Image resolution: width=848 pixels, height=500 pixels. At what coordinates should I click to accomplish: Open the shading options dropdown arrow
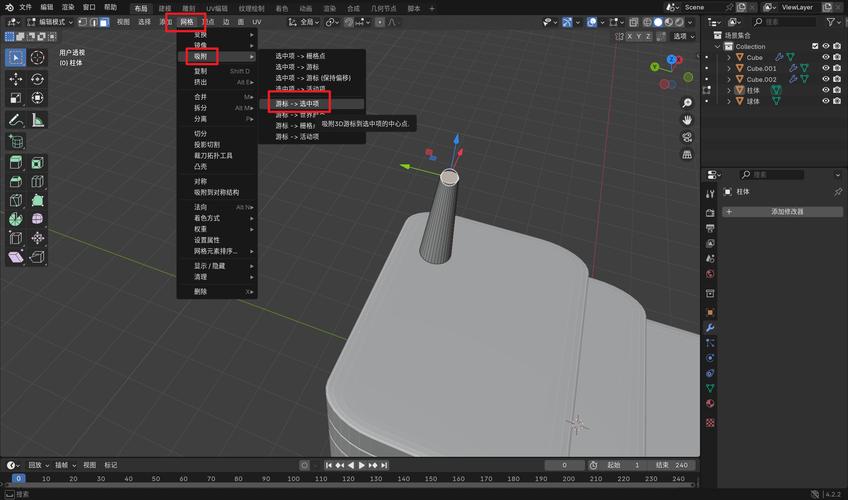[690, 22]
